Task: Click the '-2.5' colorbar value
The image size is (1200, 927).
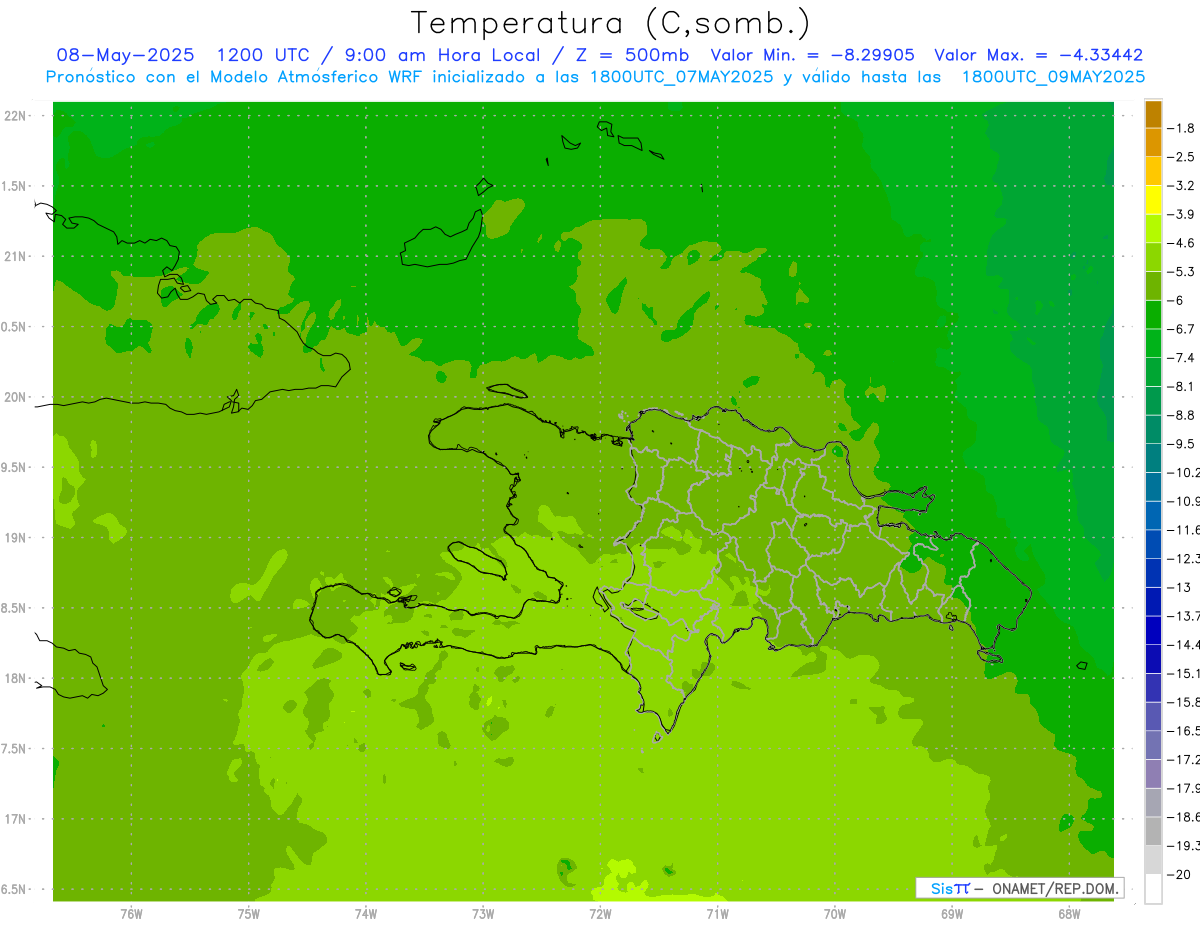Action: click(1181, 157)
